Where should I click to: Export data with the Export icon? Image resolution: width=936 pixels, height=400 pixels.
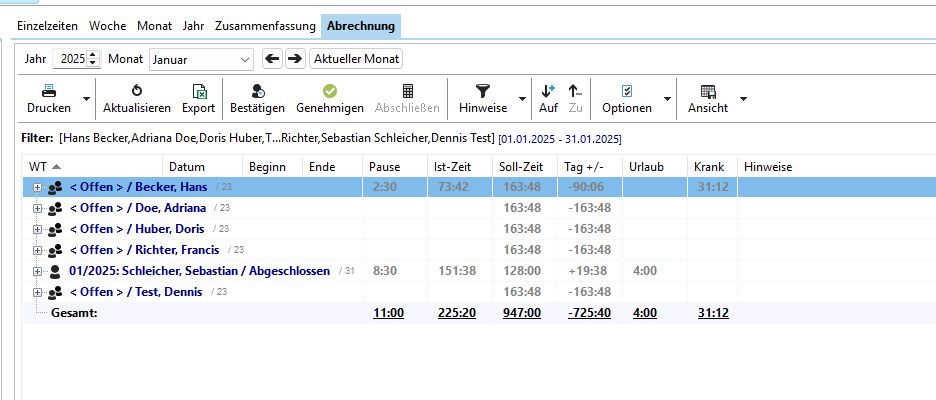[x=198, y=91]
